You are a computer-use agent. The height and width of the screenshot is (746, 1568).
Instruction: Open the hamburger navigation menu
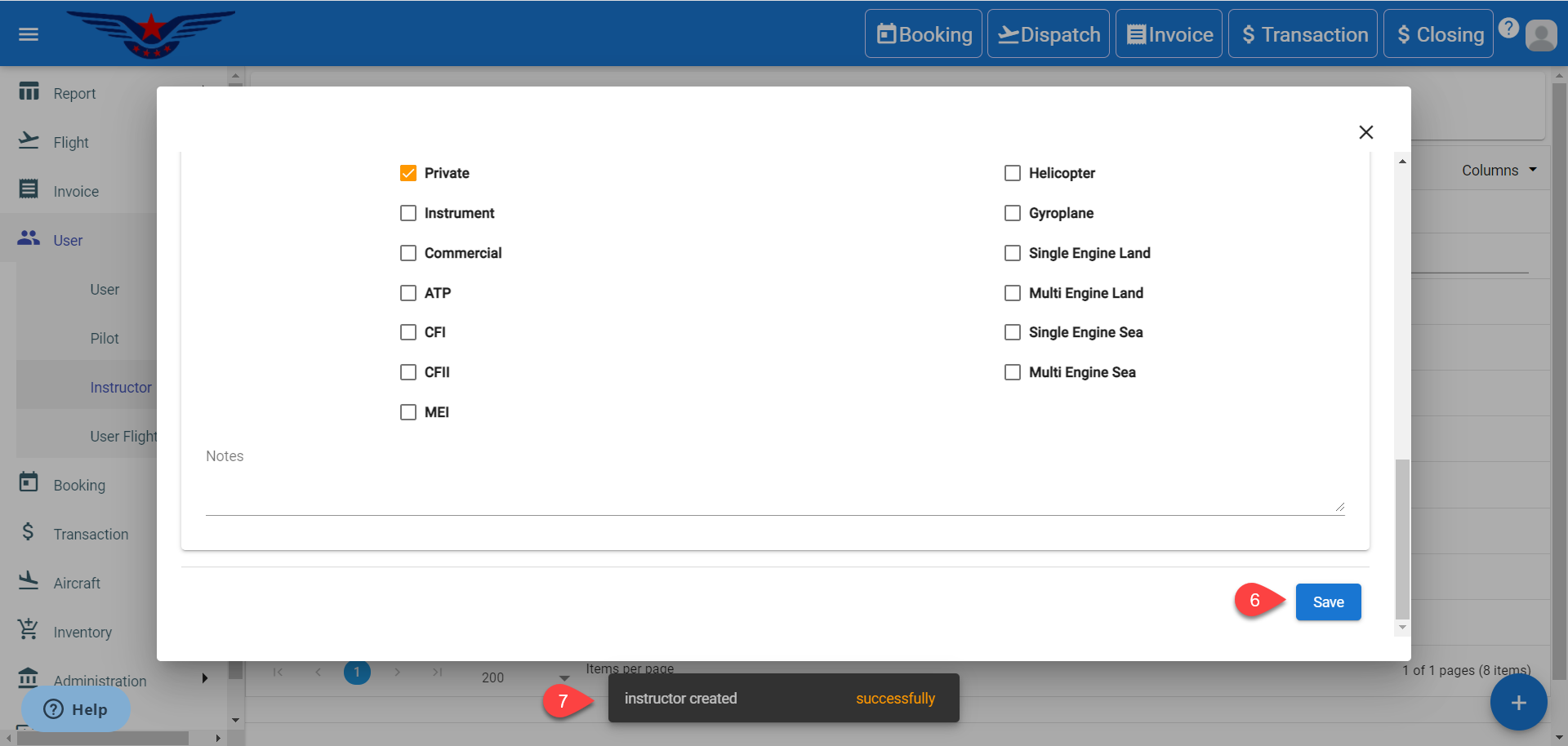(29, 34)
